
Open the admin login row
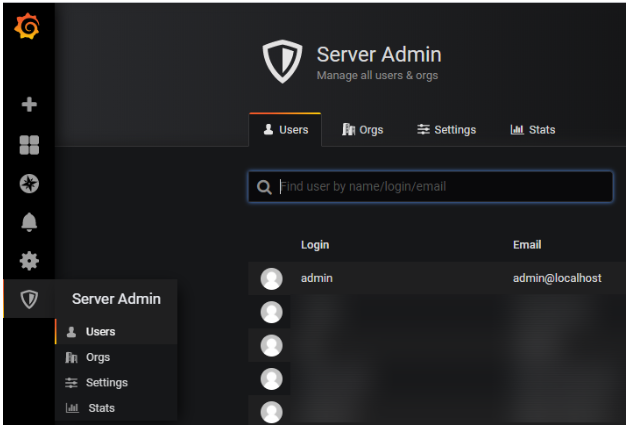437,278
